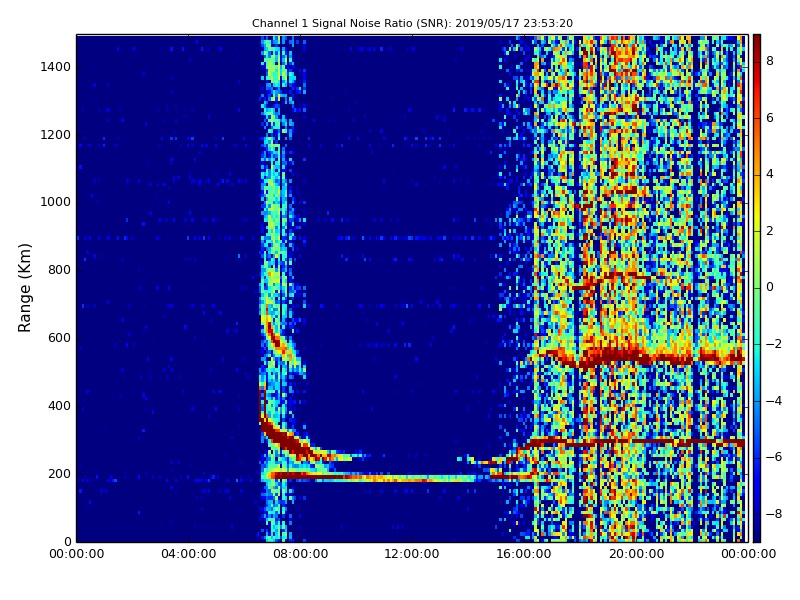Click the 08:00:00 time axis label
The image size is (800, 600).
tap(301, 554)
